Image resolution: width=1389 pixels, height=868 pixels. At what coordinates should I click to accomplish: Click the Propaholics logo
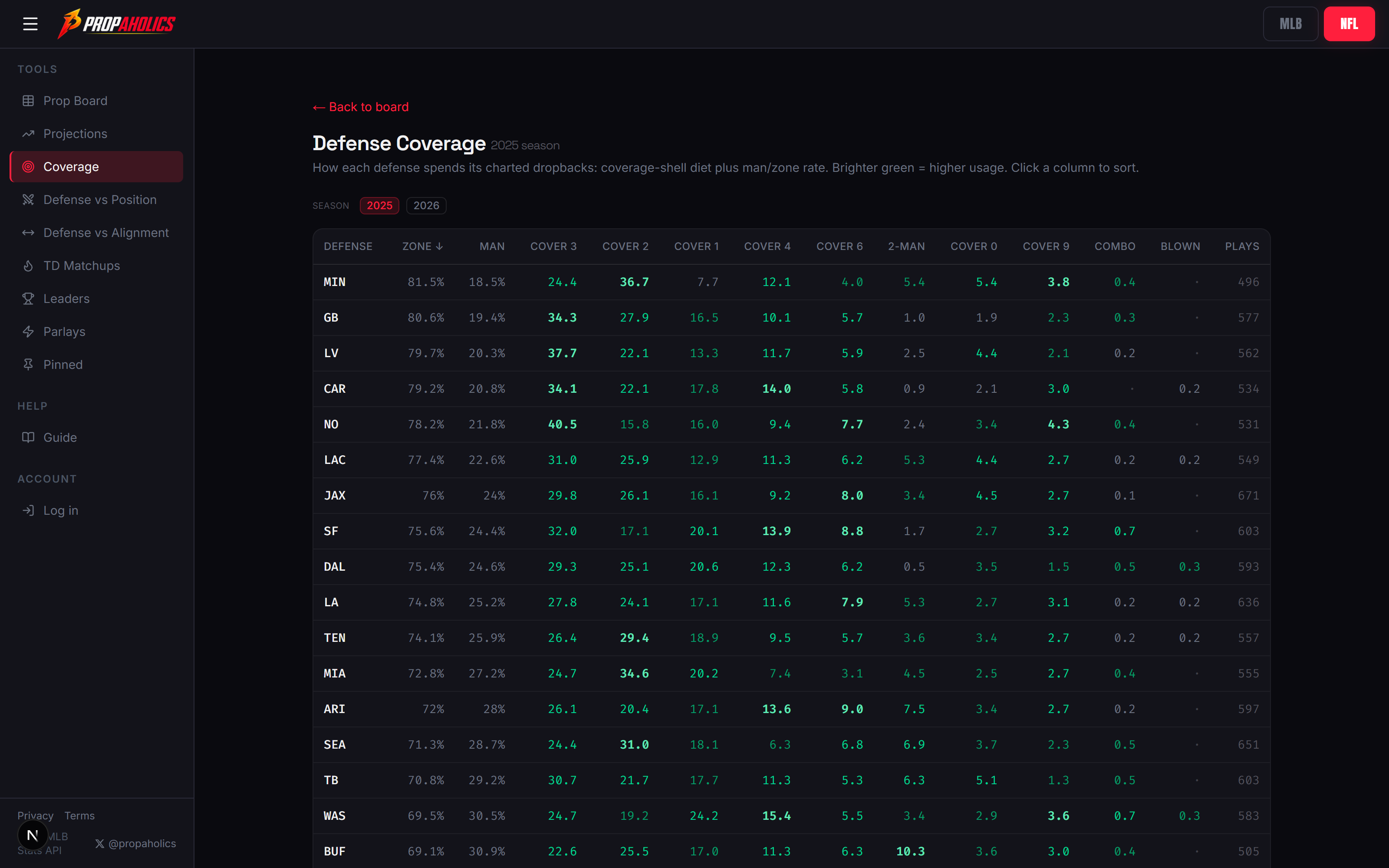tap(116, 23)
